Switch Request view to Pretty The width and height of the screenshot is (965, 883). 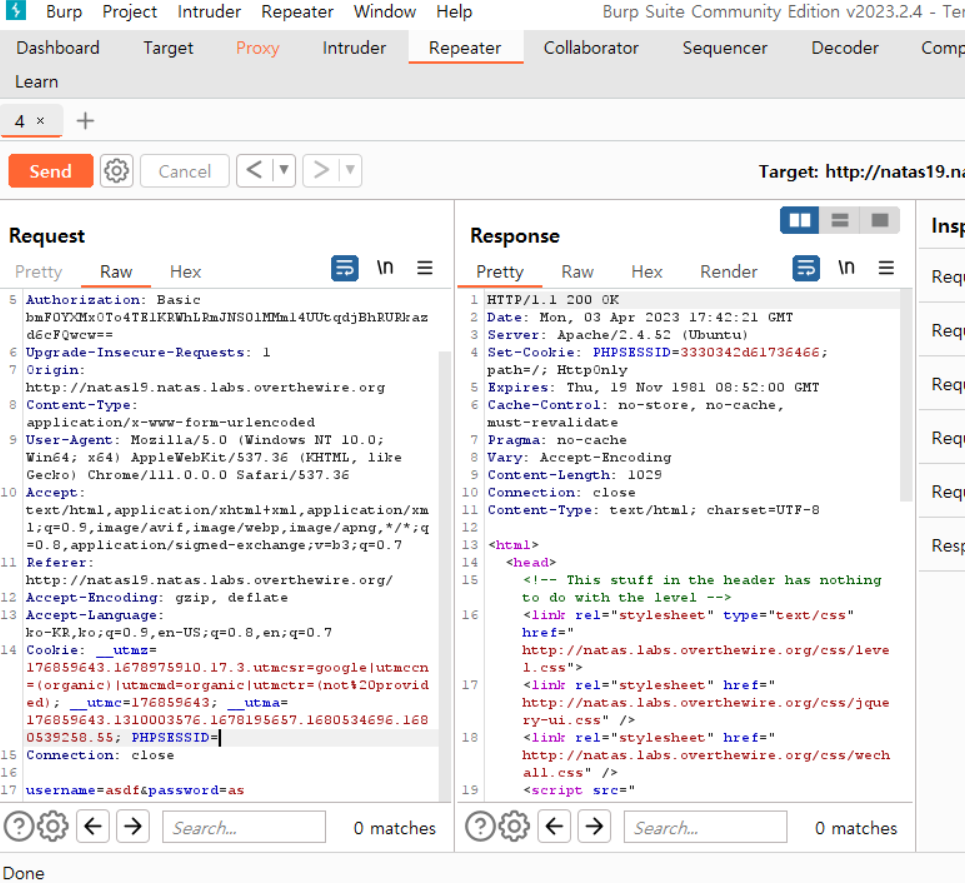click(38, 272)
